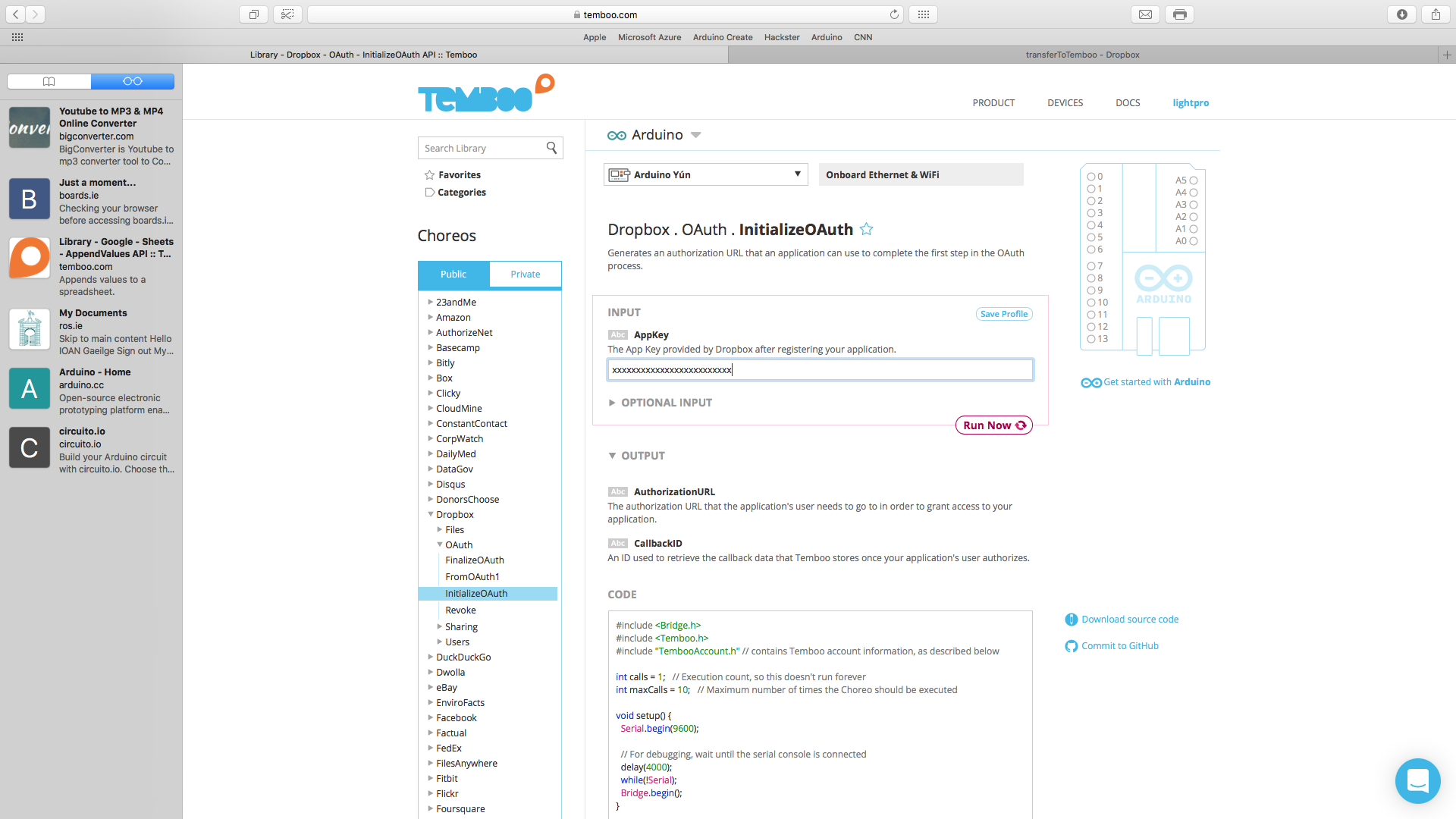Switch sidebar to Reading List glasses icon

click(x=133, y=81)
